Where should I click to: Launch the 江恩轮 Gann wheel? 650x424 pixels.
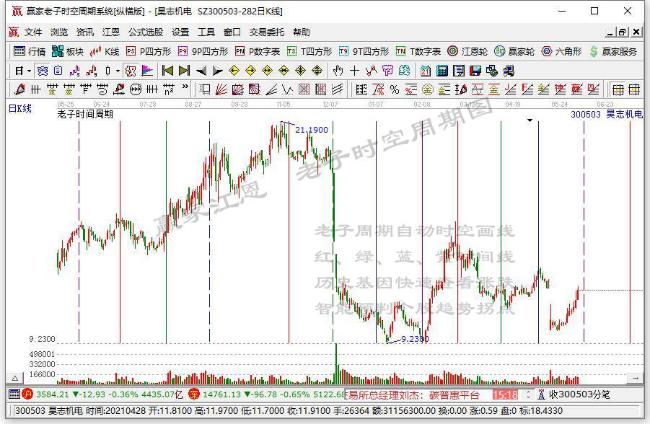(x=467, y=51)
